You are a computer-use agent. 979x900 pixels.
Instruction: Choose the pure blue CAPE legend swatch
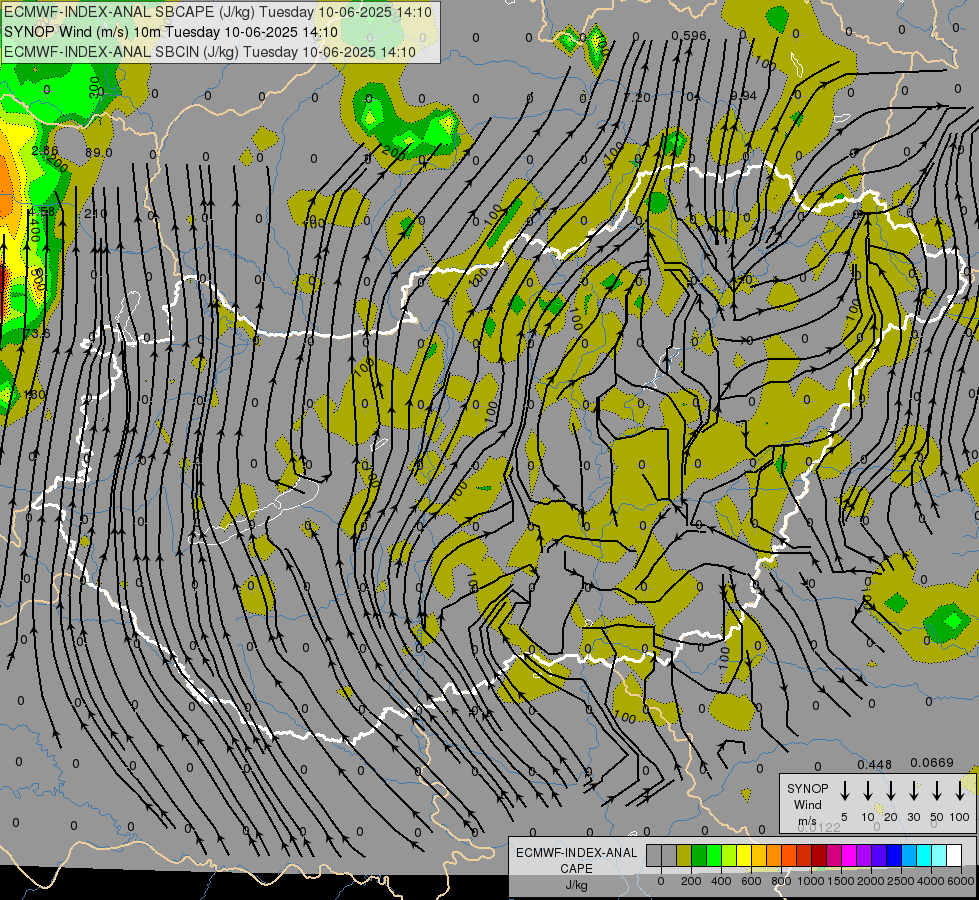893,855
